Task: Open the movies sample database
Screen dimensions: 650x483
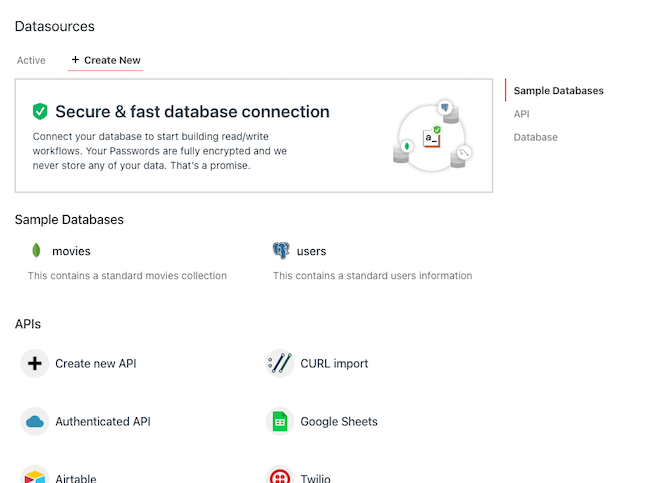Action: tap(71, 251)
